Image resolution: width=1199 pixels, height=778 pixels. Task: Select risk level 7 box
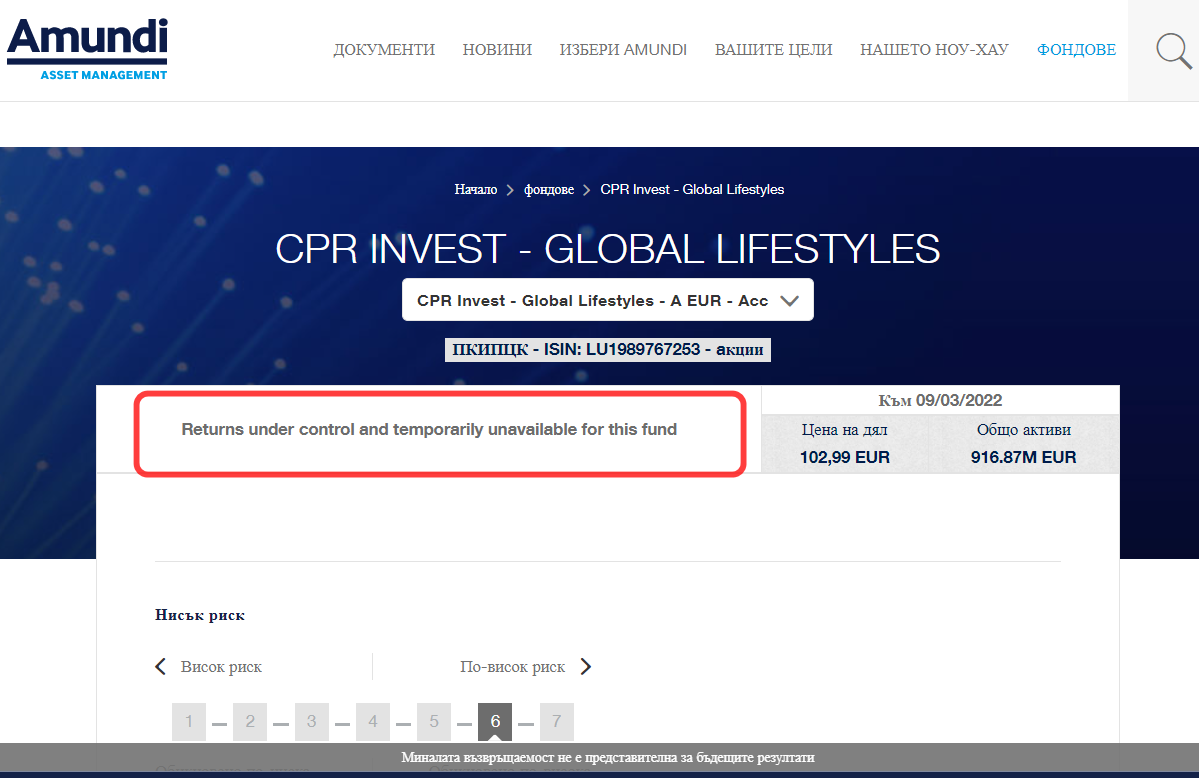coord(557,721)
